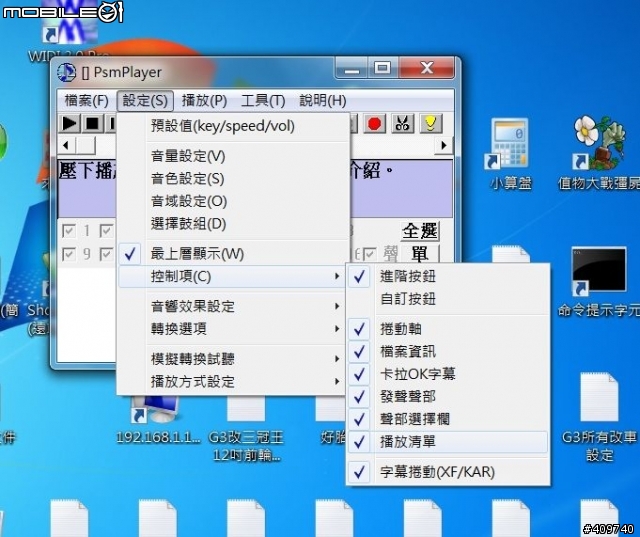The image size is (640, 537).
Task: Choose 音色設定(S) menu item
Action: coord(233,178)
